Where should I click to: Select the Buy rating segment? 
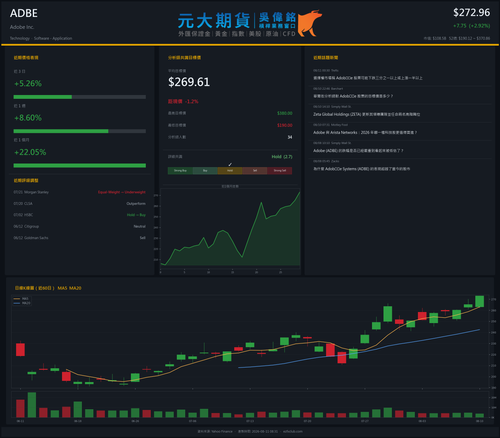pyautogui.click(x=205, y=171)
